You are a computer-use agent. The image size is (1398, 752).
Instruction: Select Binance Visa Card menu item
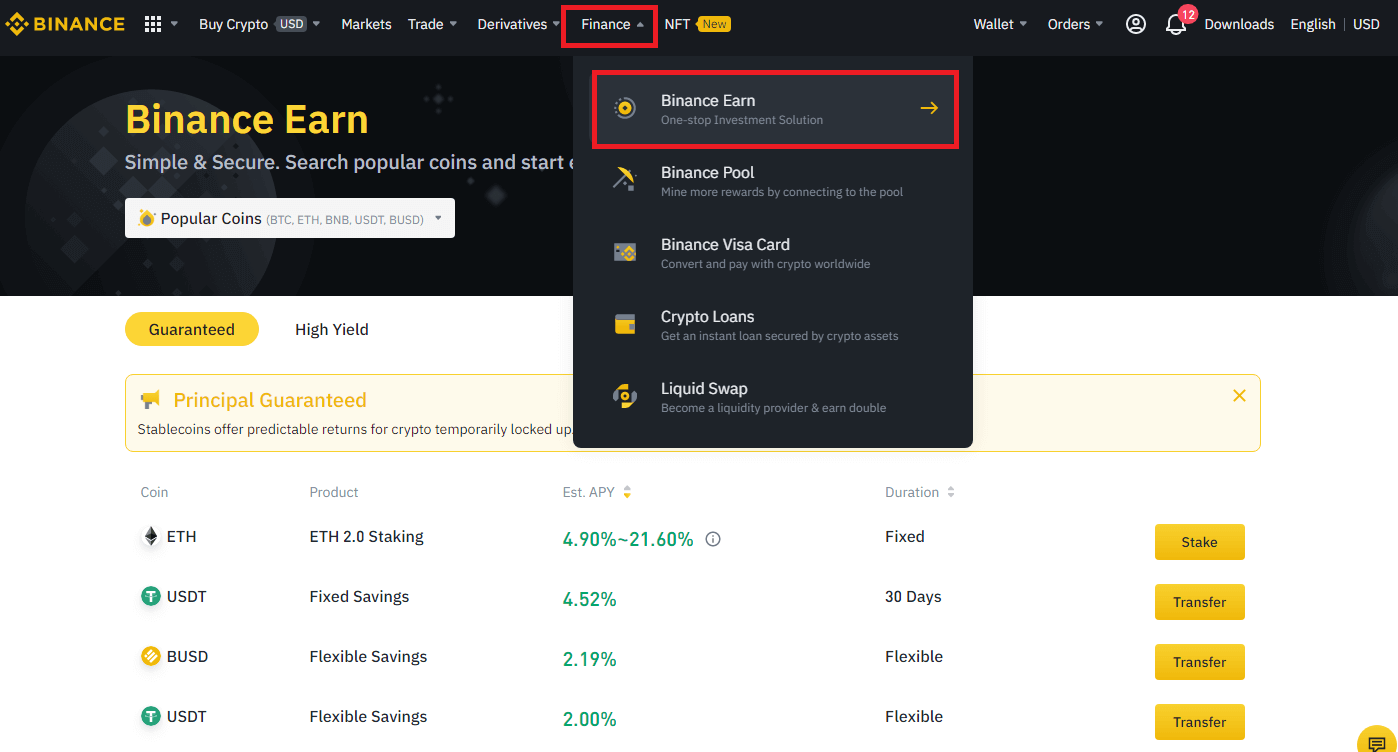coord(773,252)
